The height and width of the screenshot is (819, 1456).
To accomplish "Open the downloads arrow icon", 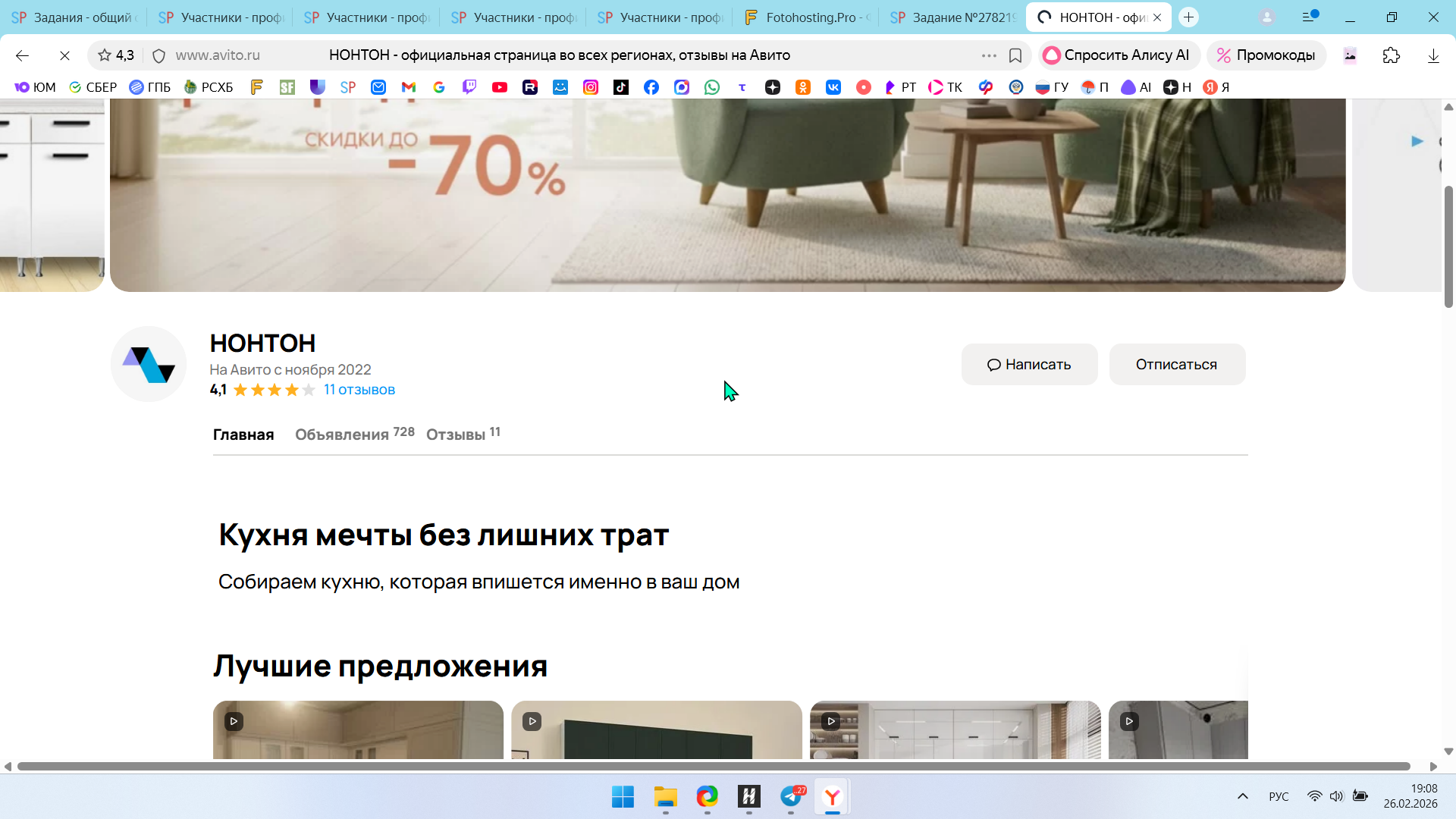I will tap(1433, 55).
